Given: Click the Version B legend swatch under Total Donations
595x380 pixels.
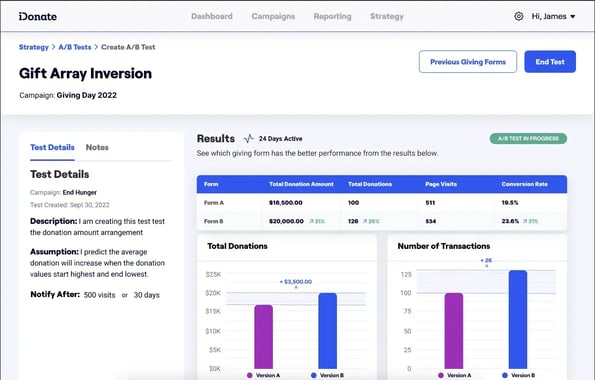Looking at the screenshot, I should coord(313,375).
